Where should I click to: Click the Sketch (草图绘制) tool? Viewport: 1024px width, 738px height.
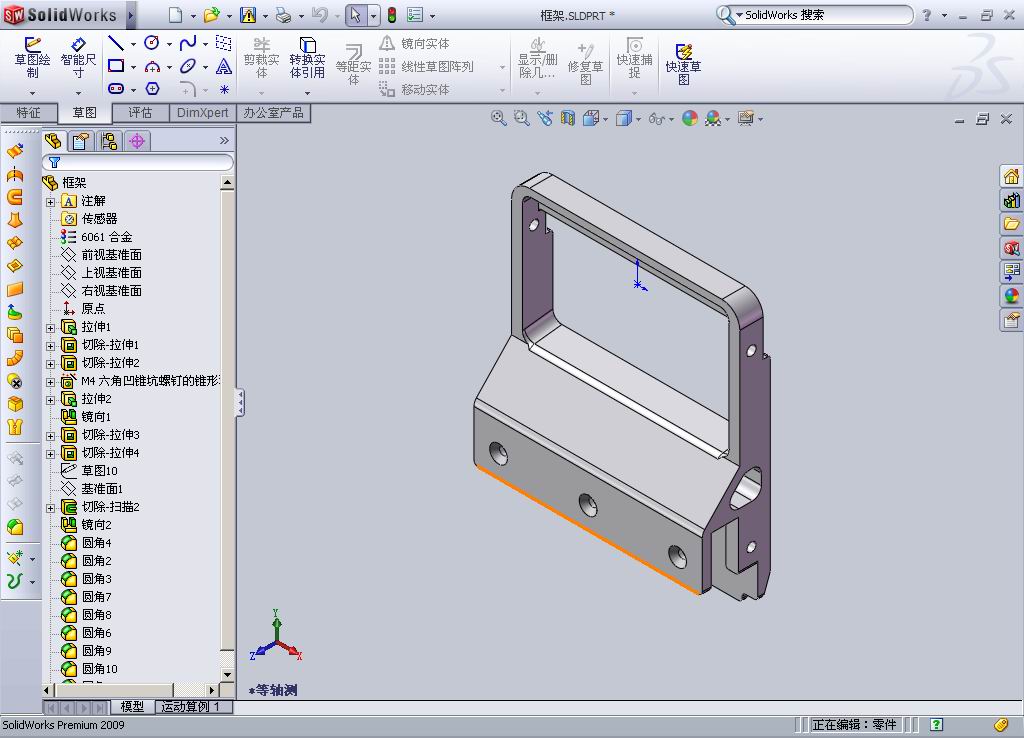coord(32,58)
